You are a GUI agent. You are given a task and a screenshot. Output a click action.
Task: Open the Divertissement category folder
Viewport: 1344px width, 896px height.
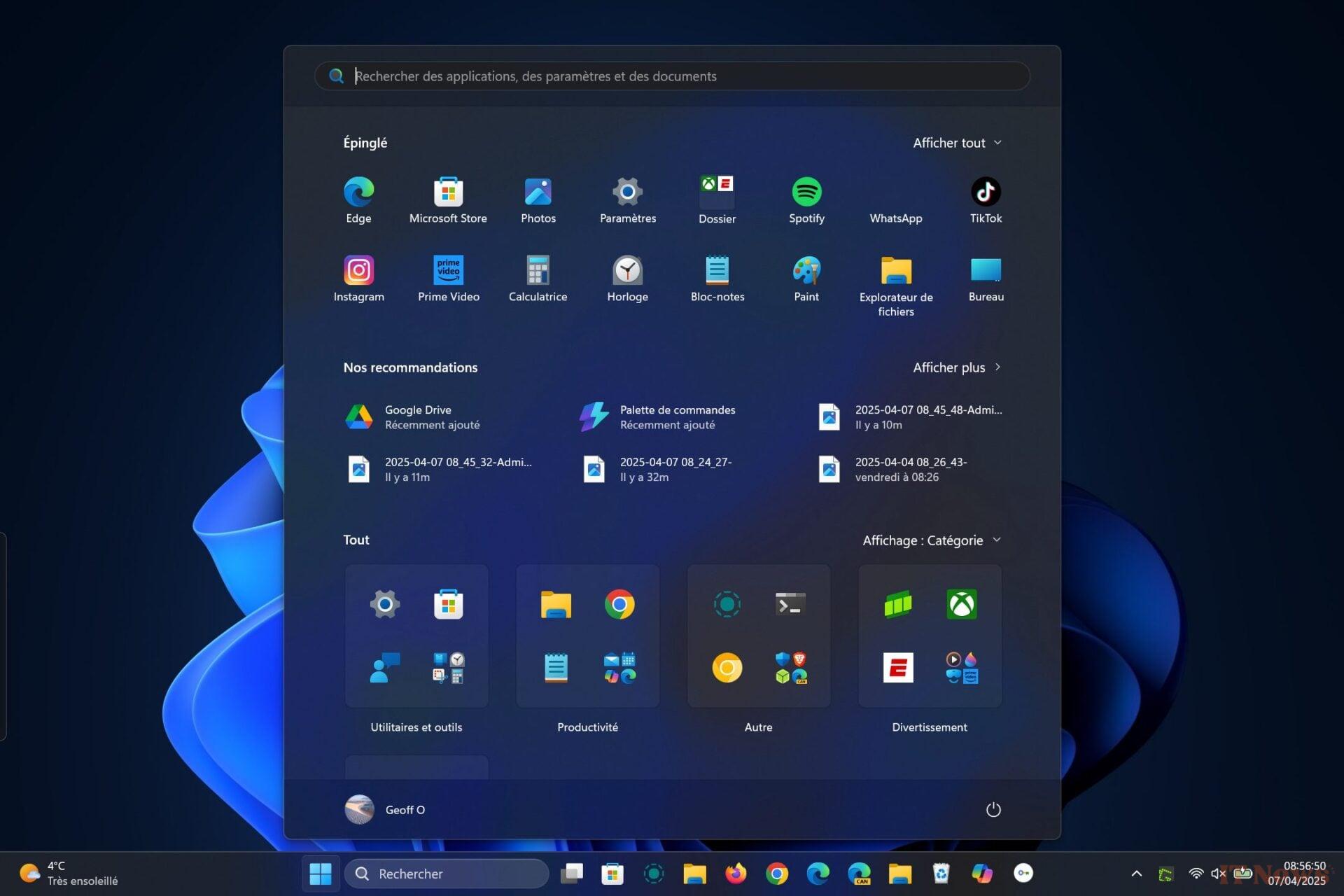point(930,636)
